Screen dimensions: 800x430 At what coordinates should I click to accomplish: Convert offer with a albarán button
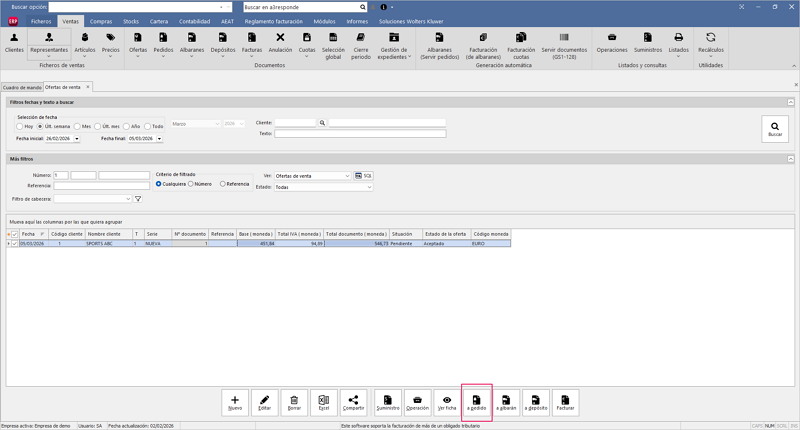(x=506, y=402)
